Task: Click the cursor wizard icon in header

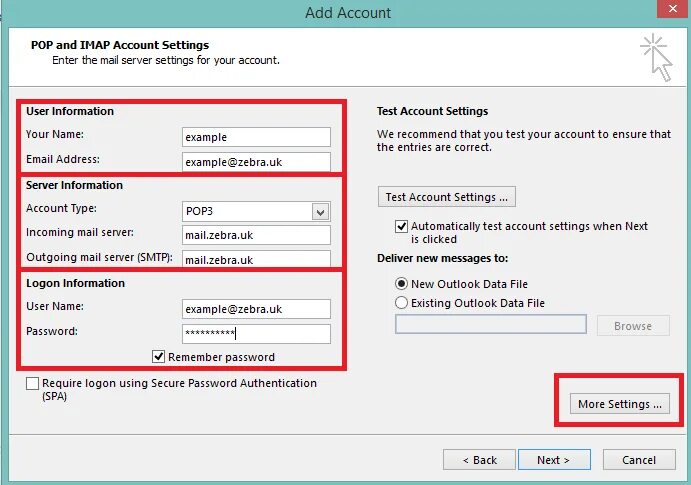Action: pos(656,55)
